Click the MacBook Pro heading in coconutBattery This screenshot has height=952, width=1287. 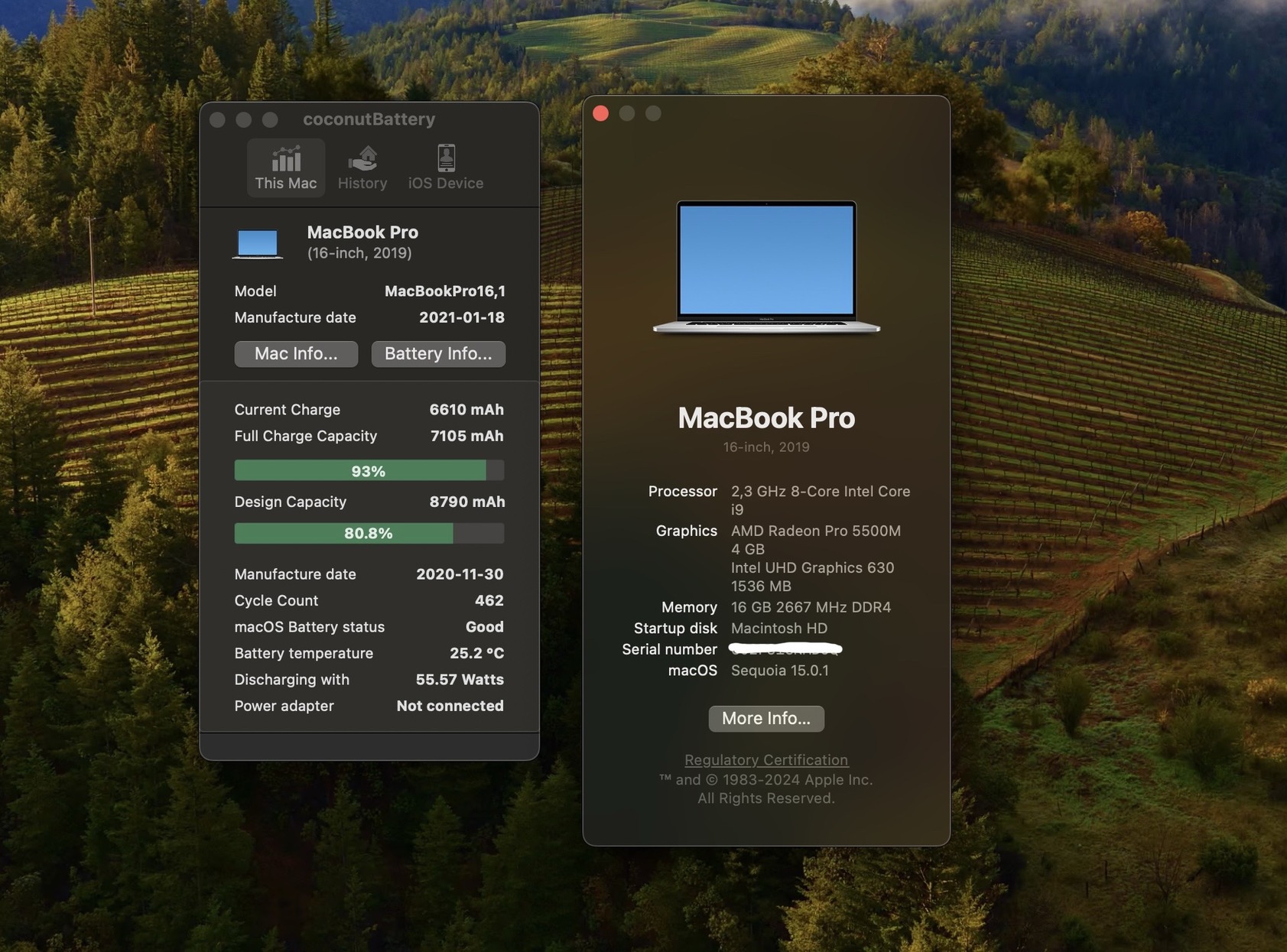pyautogui.click(x=362, y=232)
